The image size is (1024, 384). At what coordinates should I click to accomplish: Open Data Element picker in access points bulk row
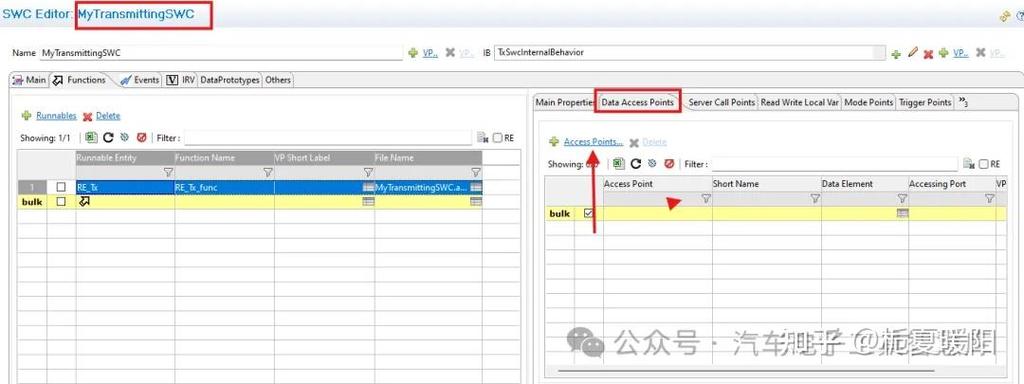pos(903,214)
